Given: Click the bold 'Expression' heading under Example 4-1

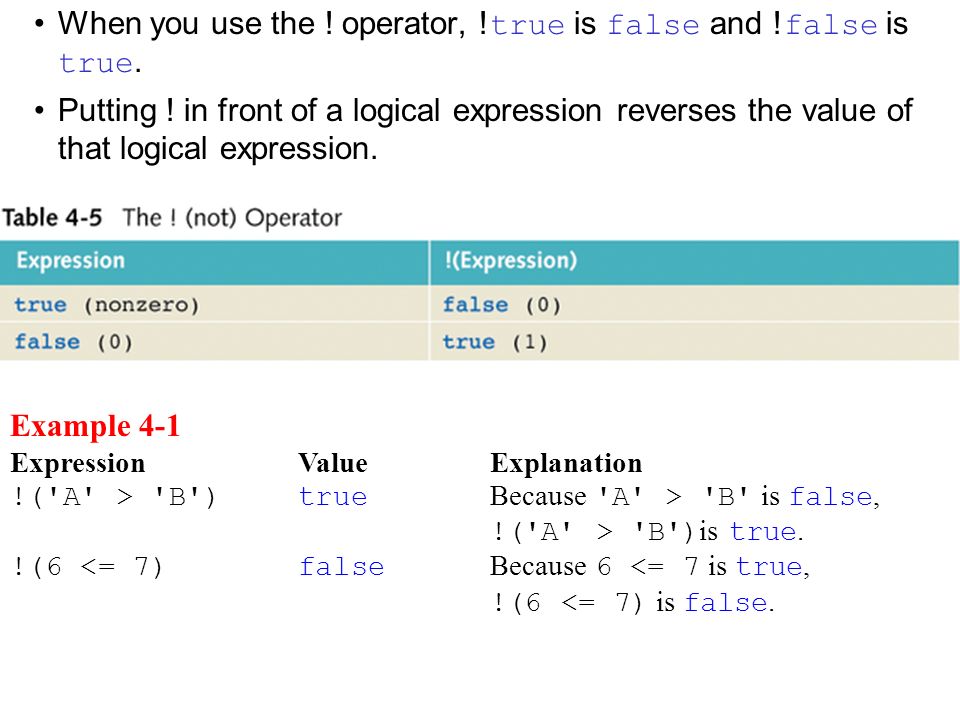Looking at the screenshot, I should [78, 463].
